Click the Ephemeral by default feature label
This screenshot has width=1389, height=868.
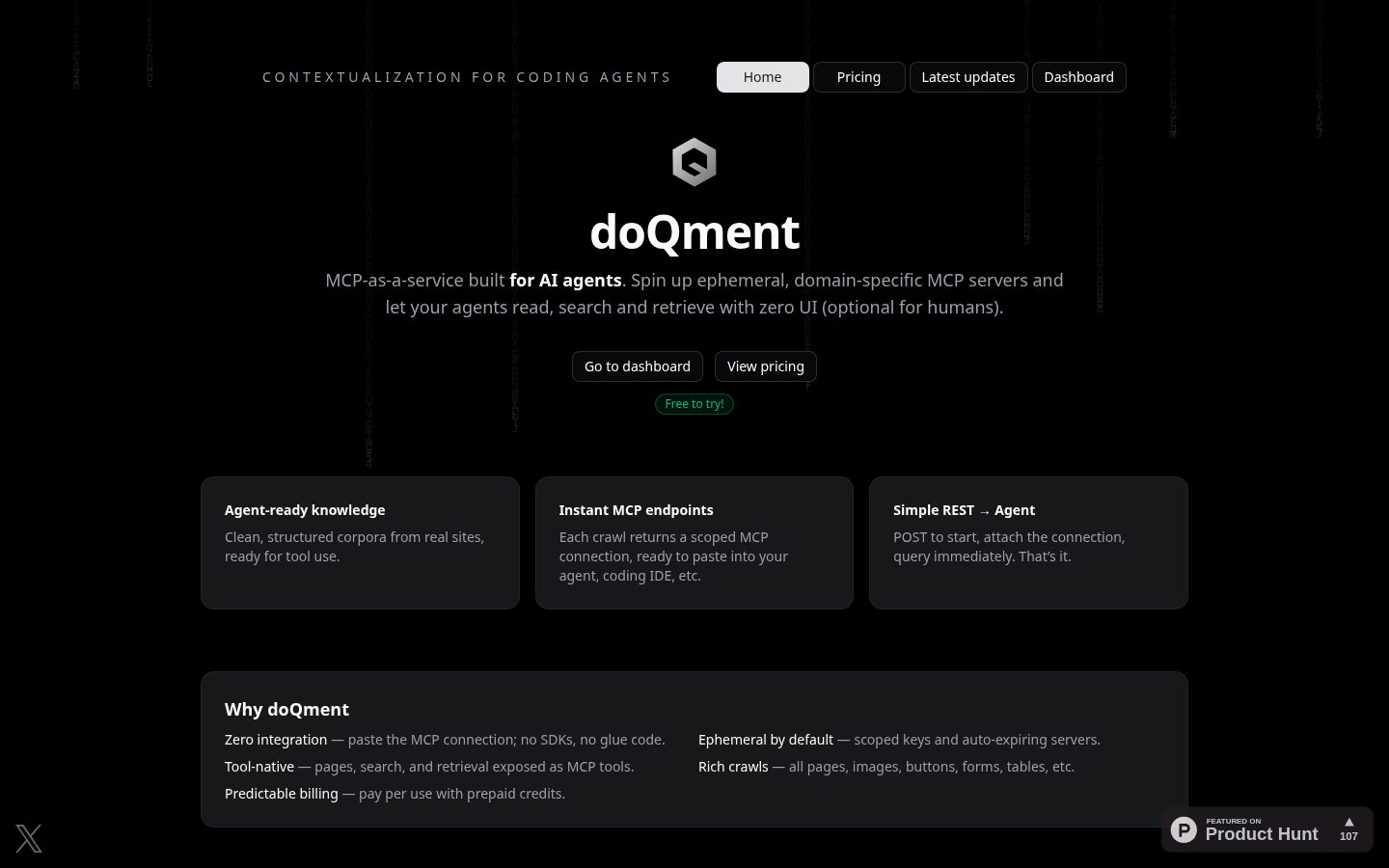click(766, 740)
